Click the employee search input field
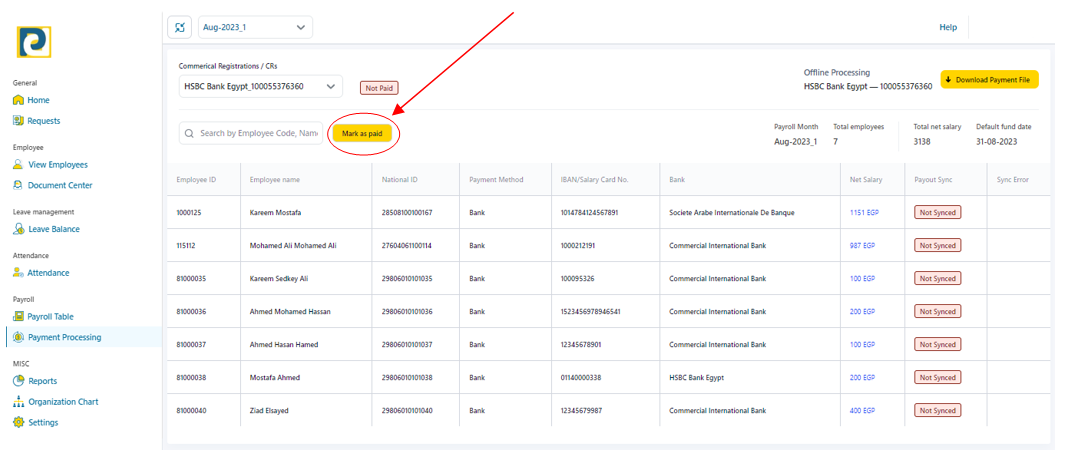 tap(258, 133)
